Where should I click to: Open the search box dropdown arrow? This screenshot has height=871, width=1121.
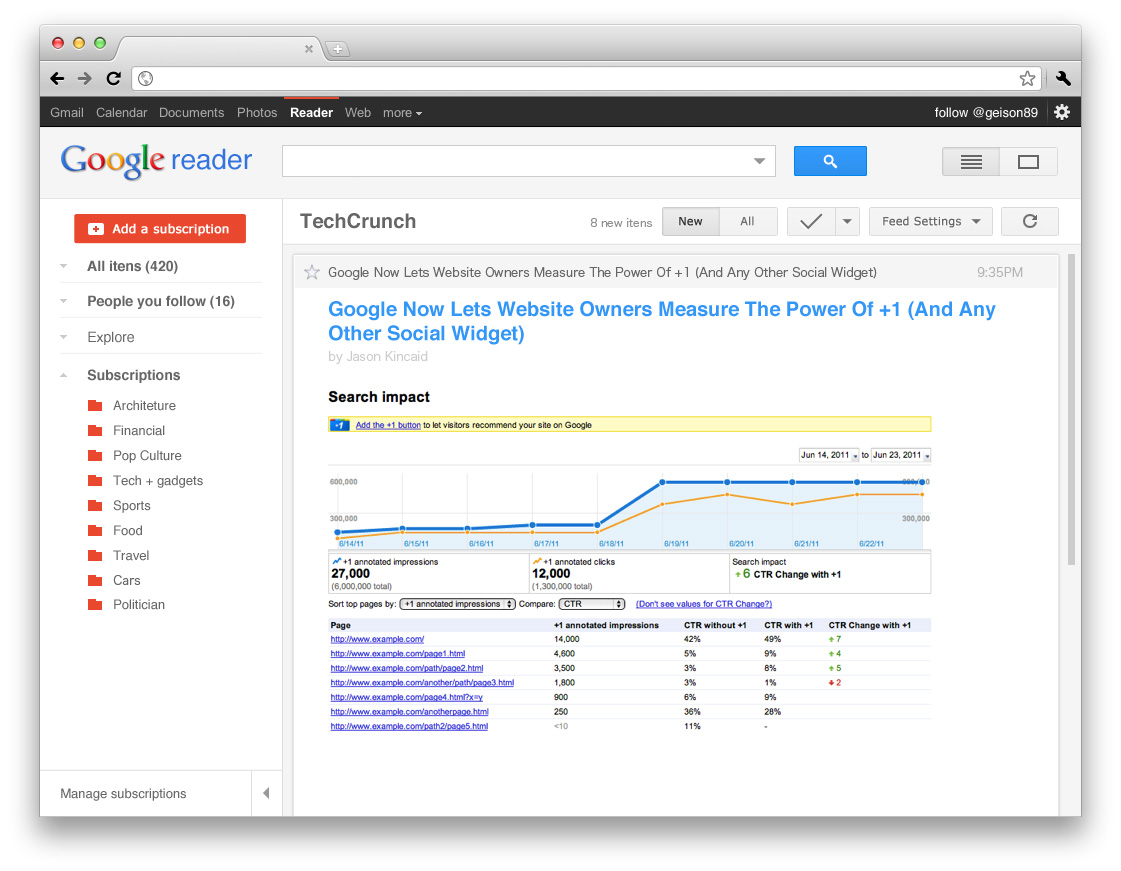click(759, 161)
